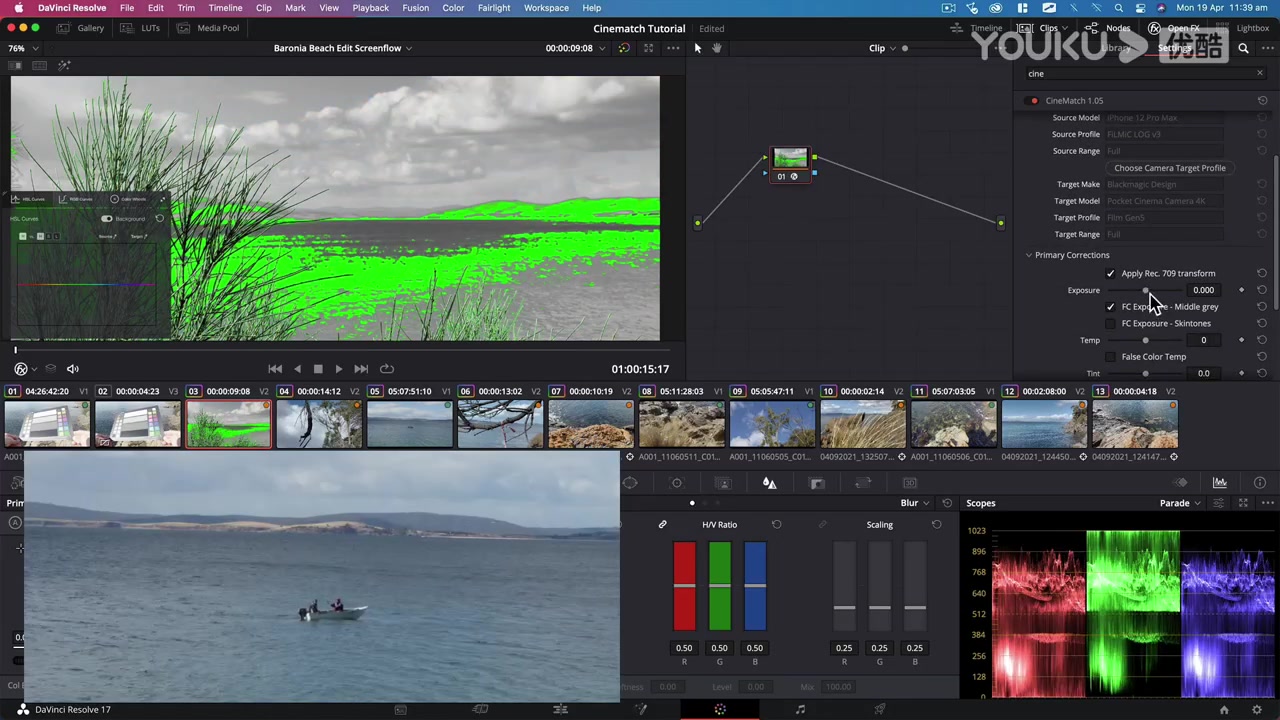Click the red H/V Ratio slider bar
The width and height of the screenshot is (1280, 720).
coord(684,587)
